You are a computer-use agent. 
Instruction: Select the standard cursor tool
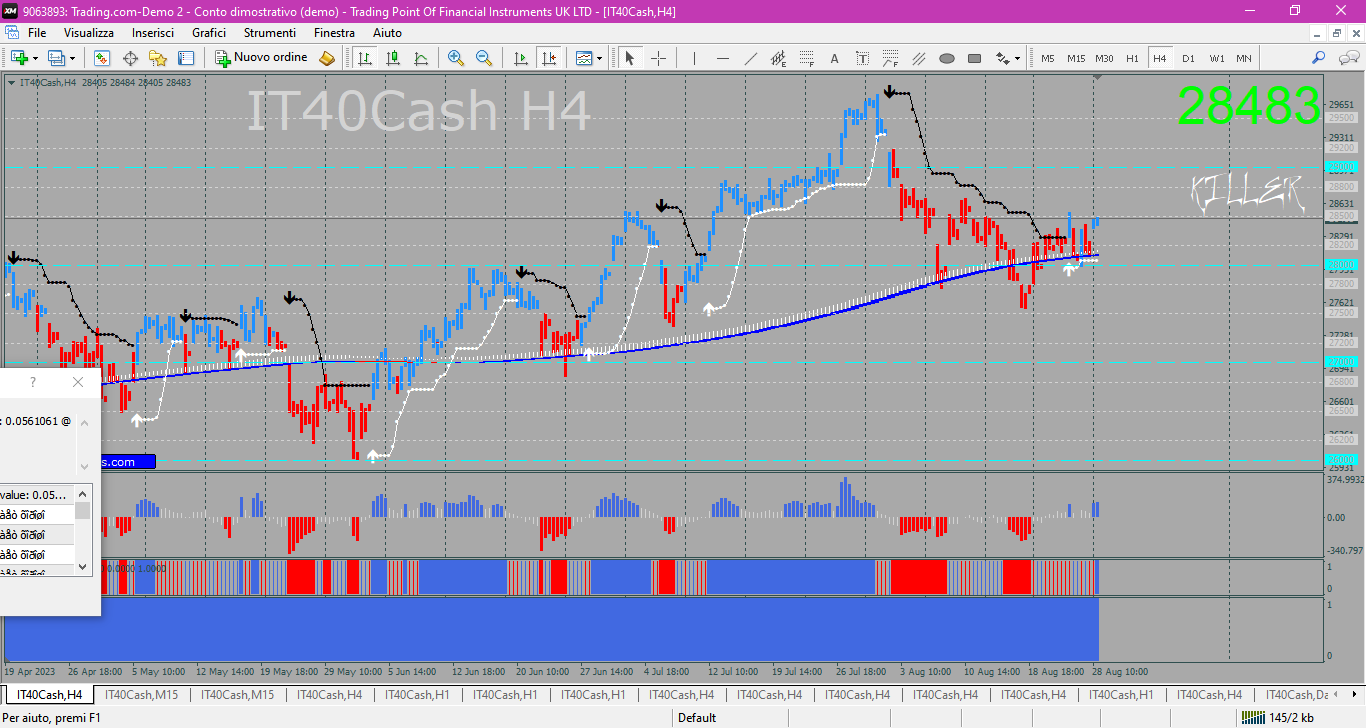point(630,58)
